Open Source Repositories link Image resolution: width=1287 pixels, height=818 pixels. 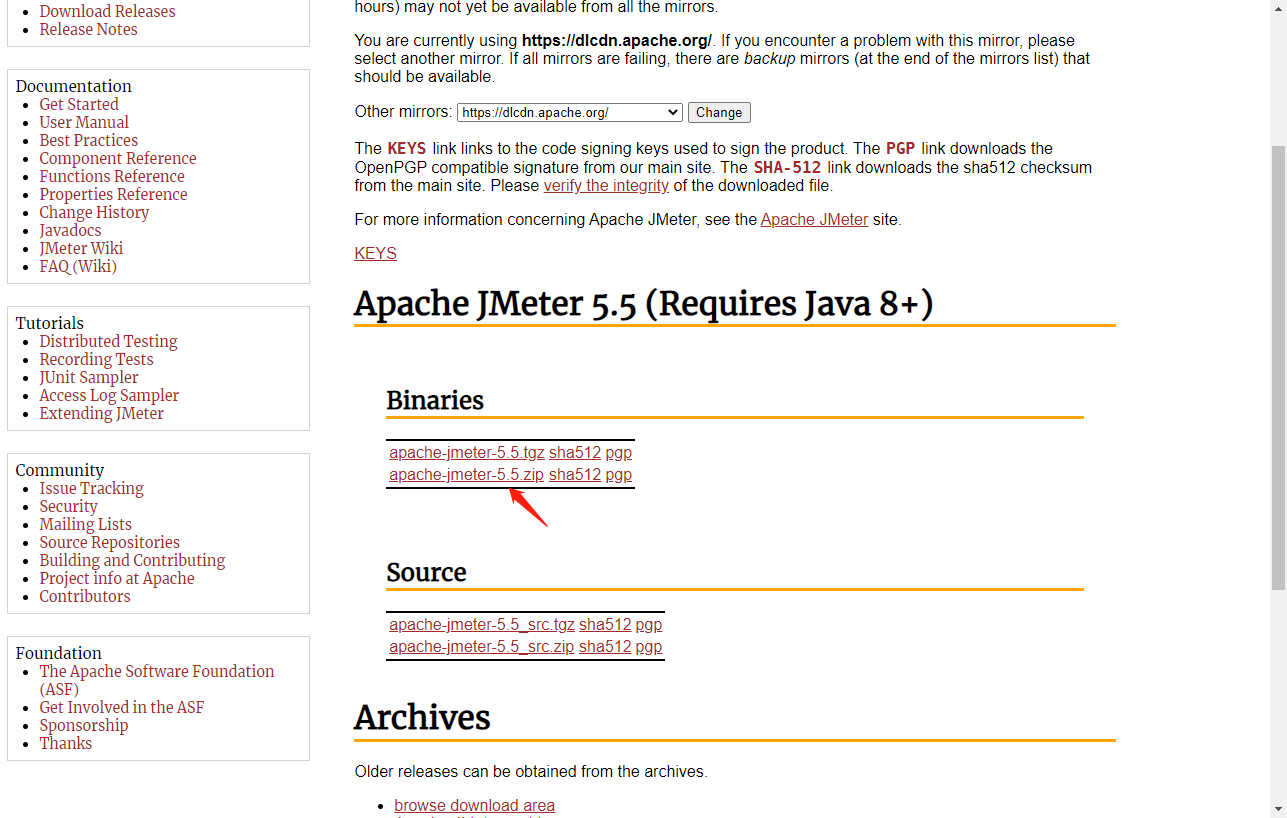point(109,542)
